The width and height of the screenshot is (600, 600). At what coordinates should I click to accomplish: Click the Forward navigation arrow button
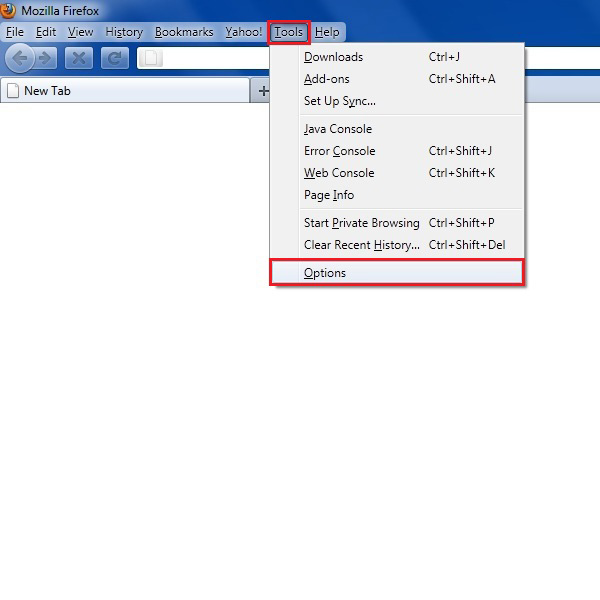[x=46, y=58]
